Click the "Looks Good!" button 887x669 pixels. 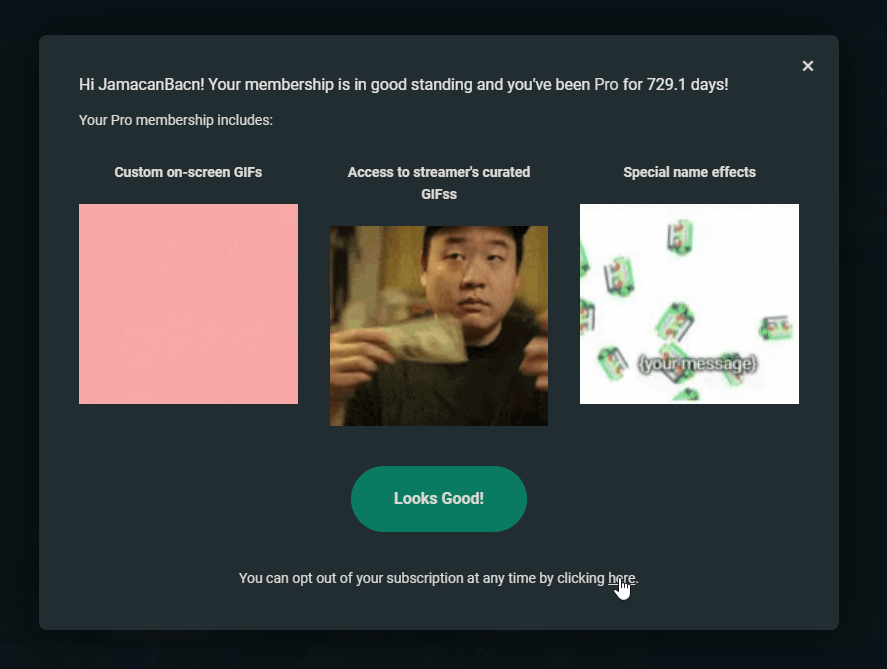(x=439, y=498)
